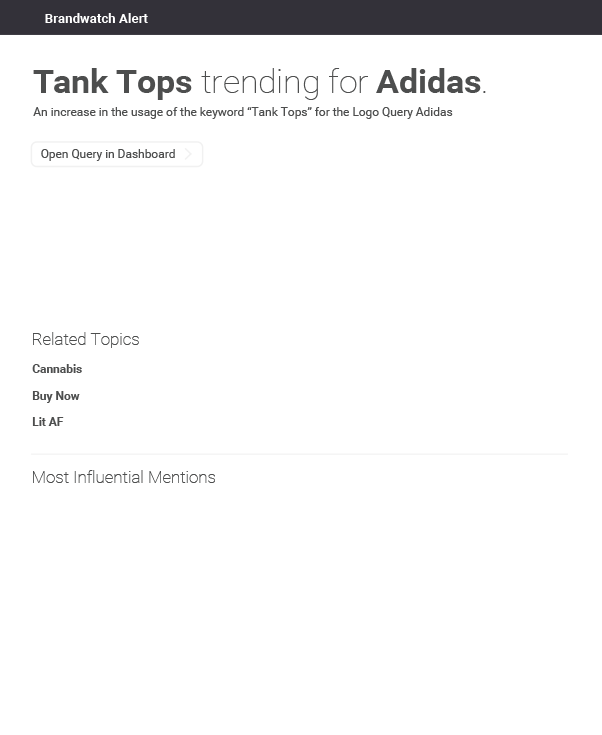Click the quoted "Tank Tops" keyword in subtitle
This screenshot has height=735, width=602.
(280, 112)
